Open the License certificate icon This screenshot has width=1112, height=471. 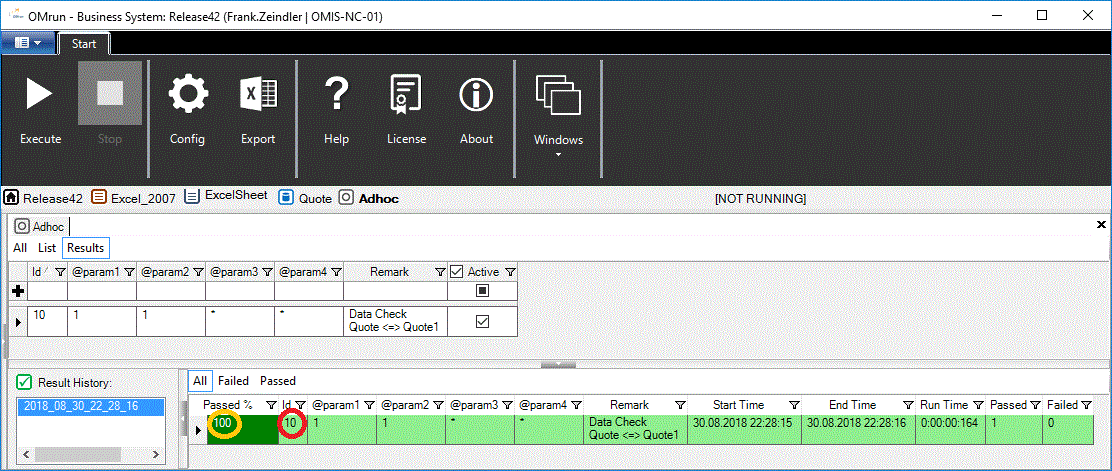pos(406,94)
